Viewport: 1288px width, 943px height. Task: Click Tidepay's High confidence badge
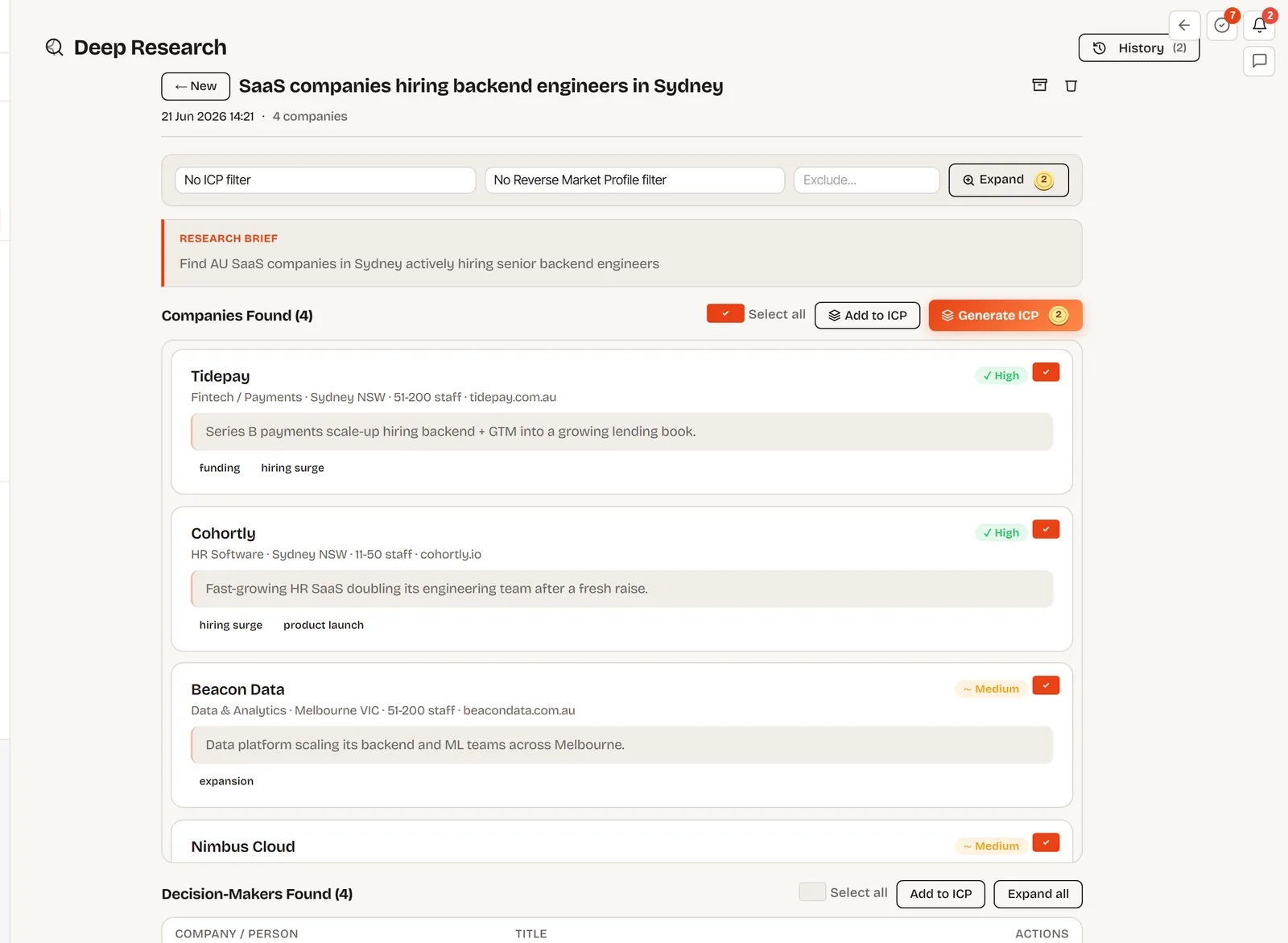coord(1001,376)
